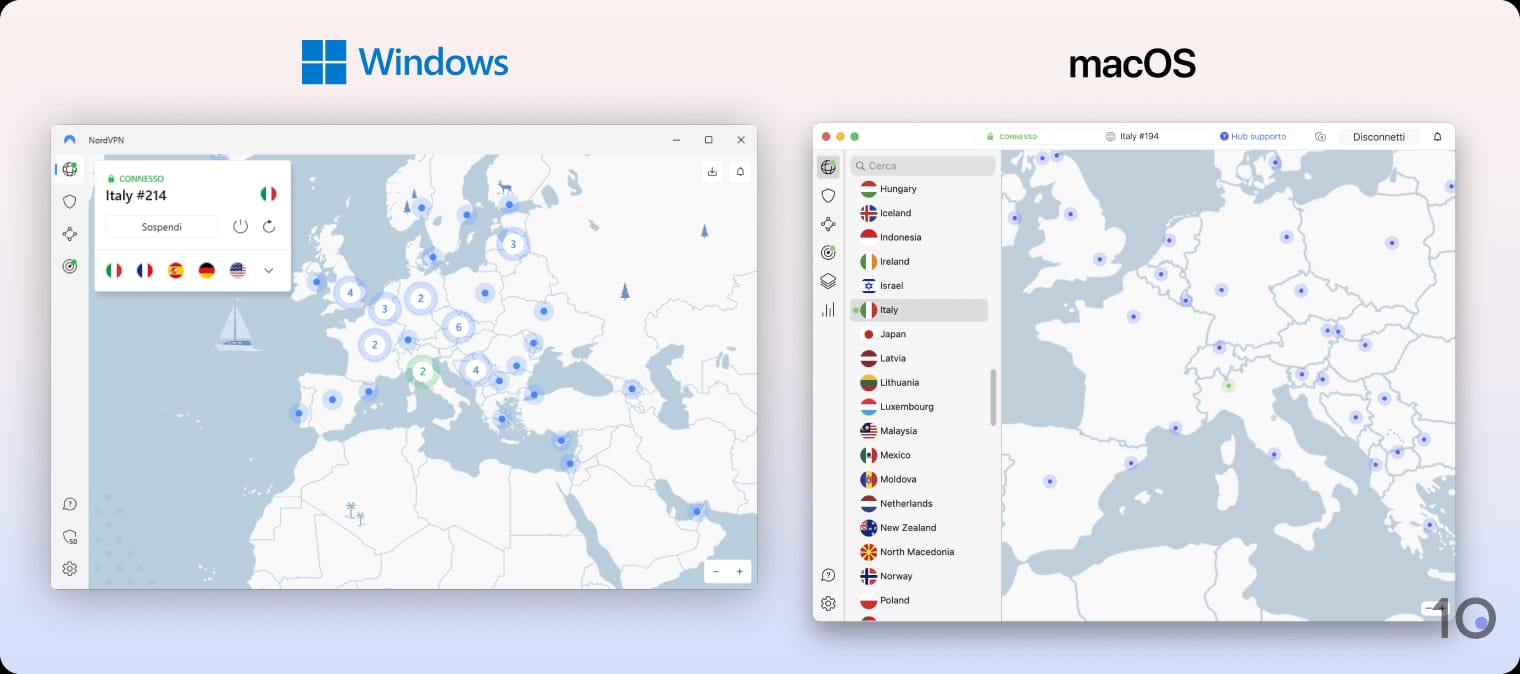Select the Spain flag quick-connect shortcut

[176, 270]
